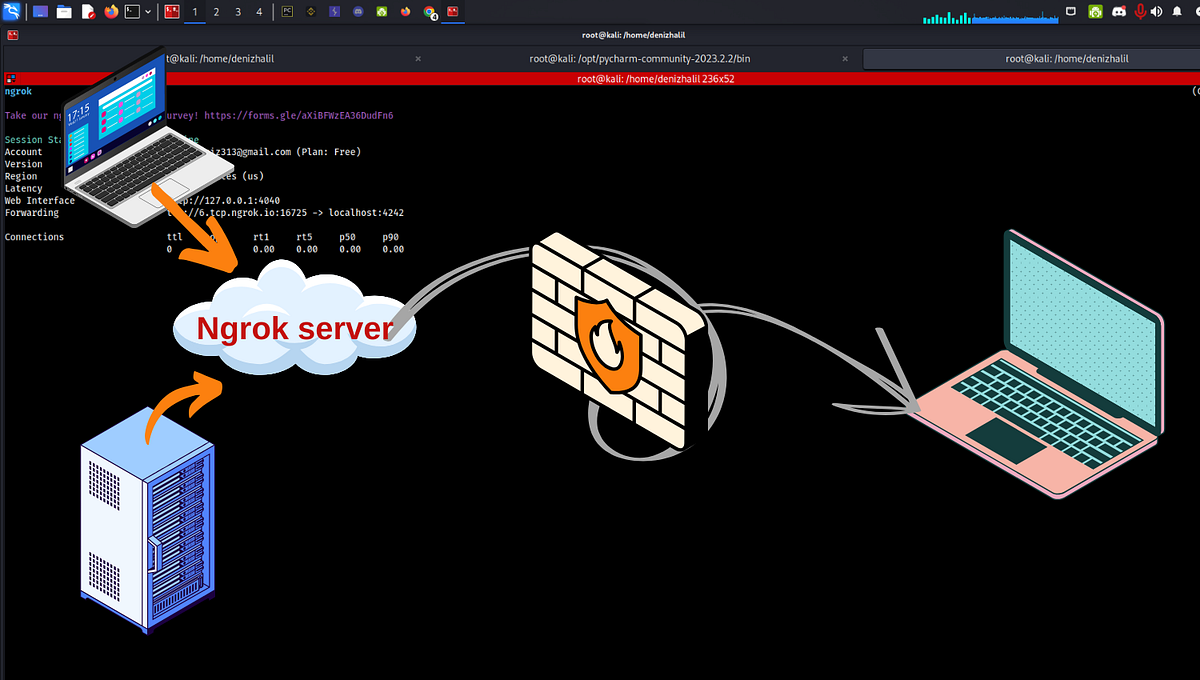Viewport: 1200px width, 680px height.
Task: Click the red alert icon in the taskbar
Action: point(172,11)
